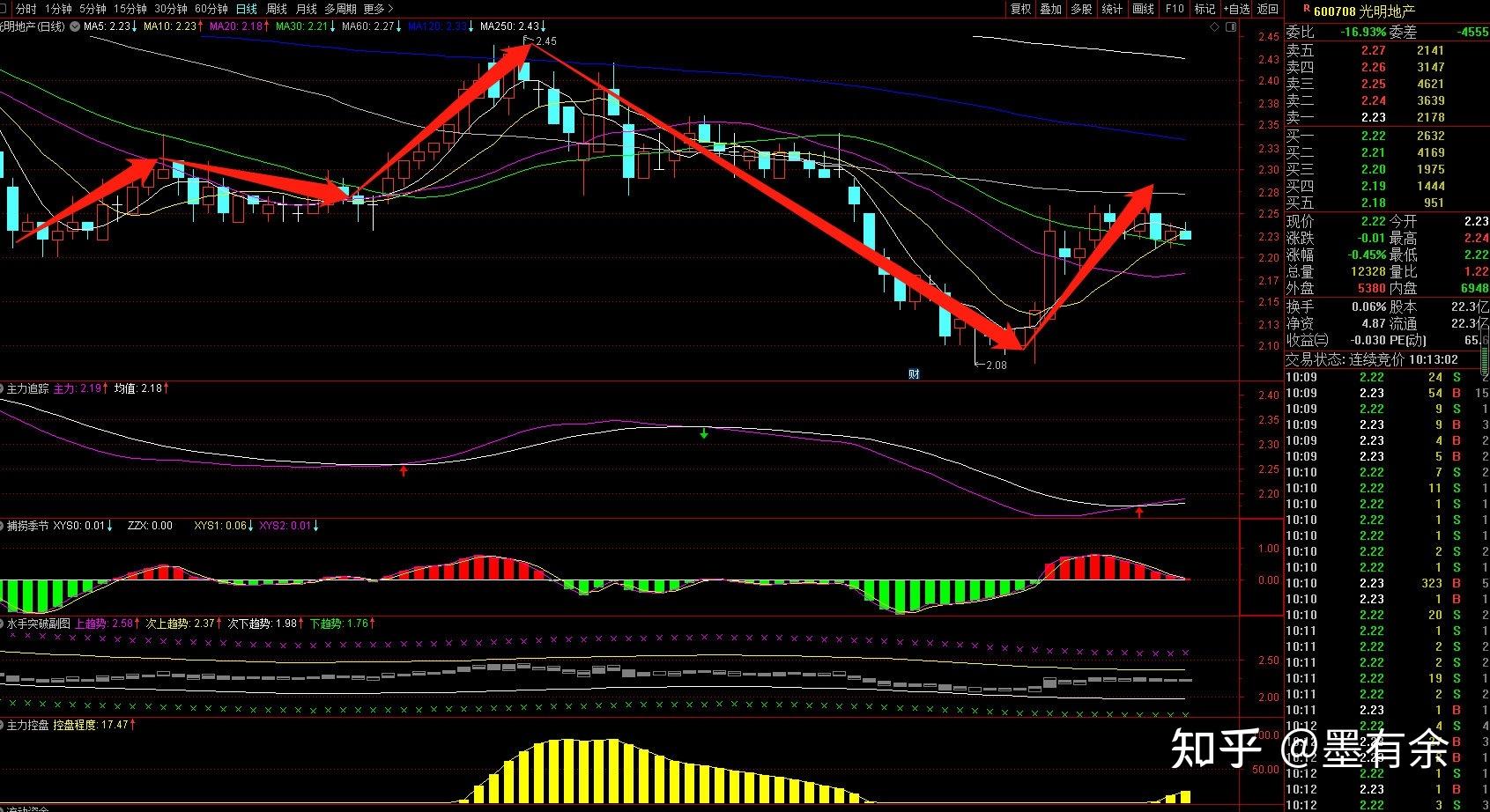Screen dimensions: 1490x812
Task: Select the 30分钟 period tab
Action: click(x=171, y=9)
